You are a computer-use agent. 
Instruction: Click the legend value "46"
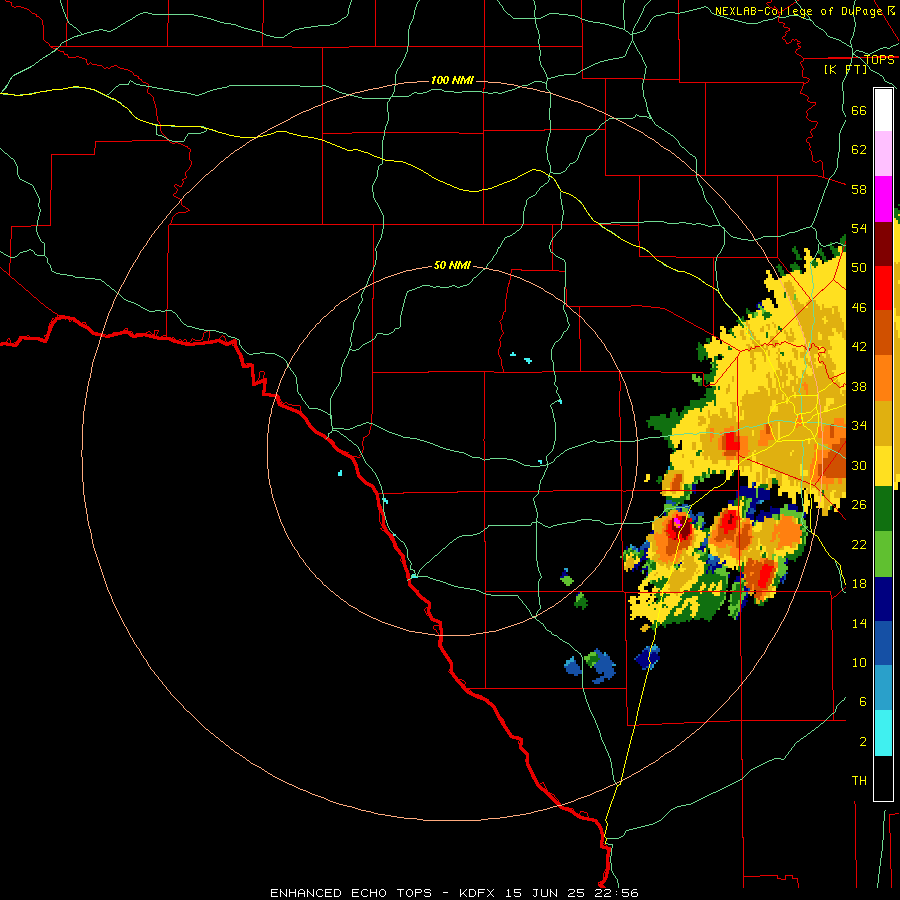tap(859, 308)
